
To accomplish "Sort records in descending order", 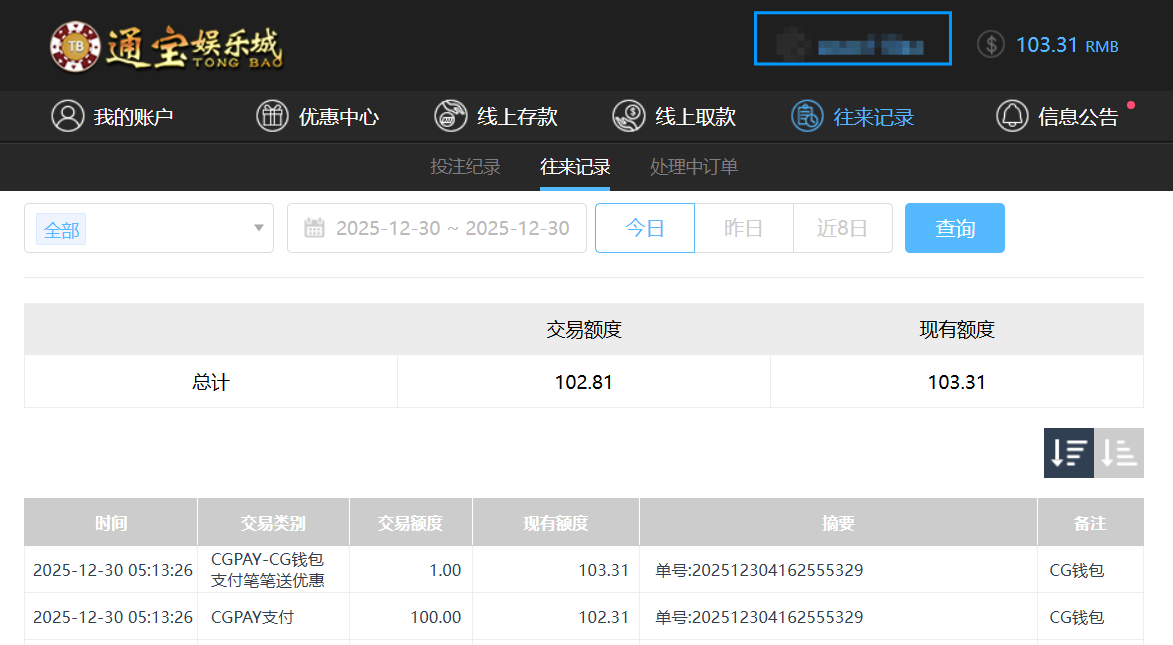I will pos(1068,453).
